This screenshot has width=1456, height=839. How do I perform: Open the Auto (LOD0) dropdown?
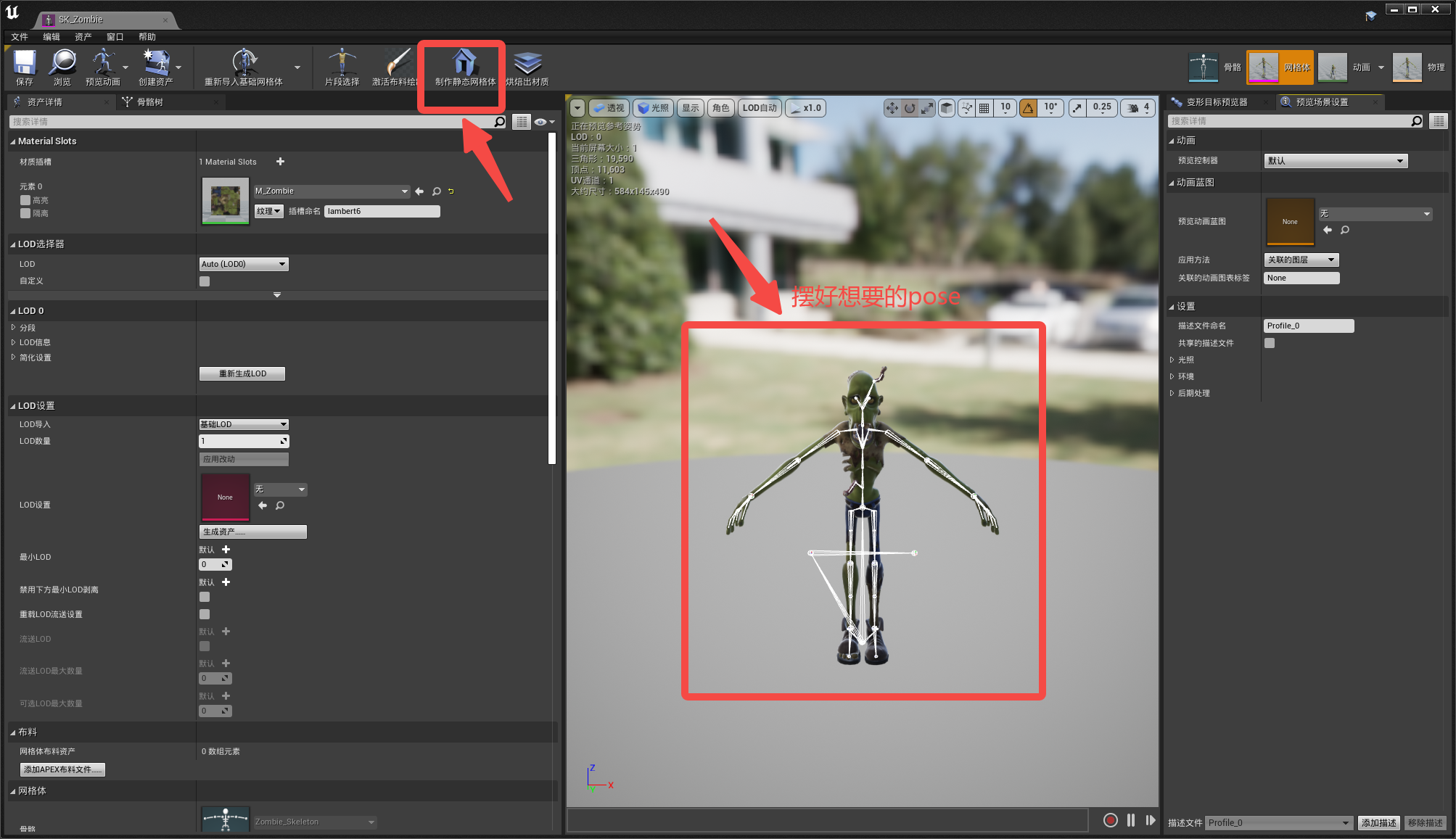coord(243,263)
